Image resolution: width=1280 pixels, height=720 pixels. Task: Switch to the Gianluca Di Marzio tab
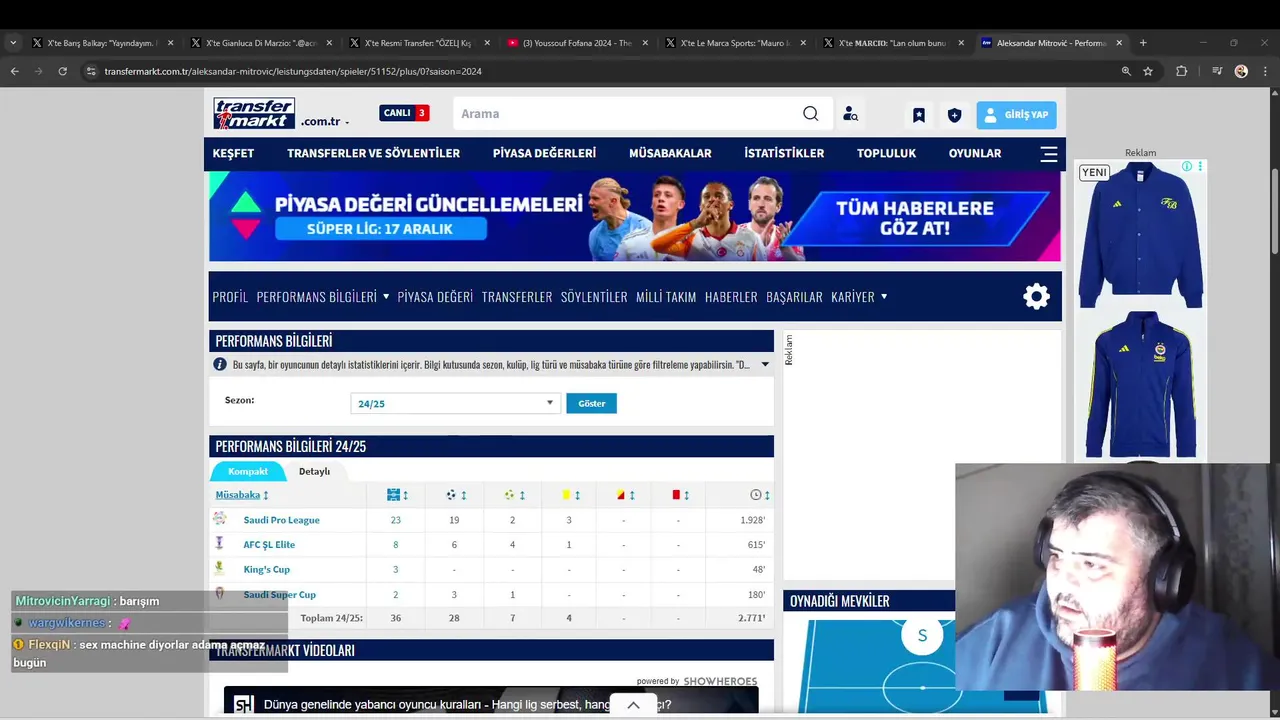pos(260,43)
